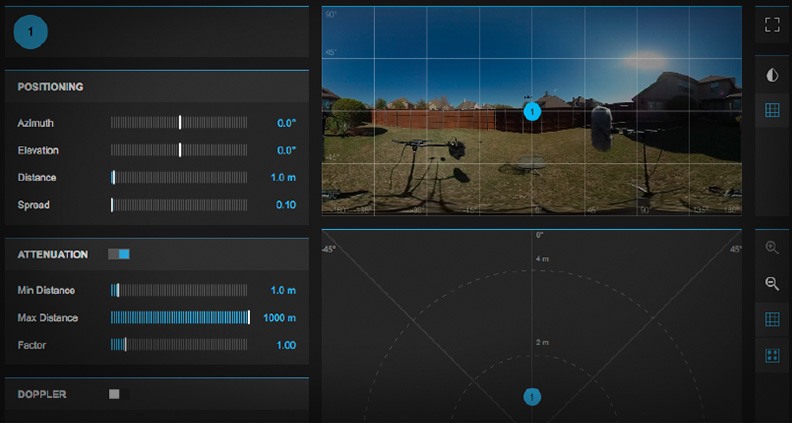Viewport: 792px width, 423px height.
Task: Toggle the video contrast icon
Action: click(x=772, y=76)
